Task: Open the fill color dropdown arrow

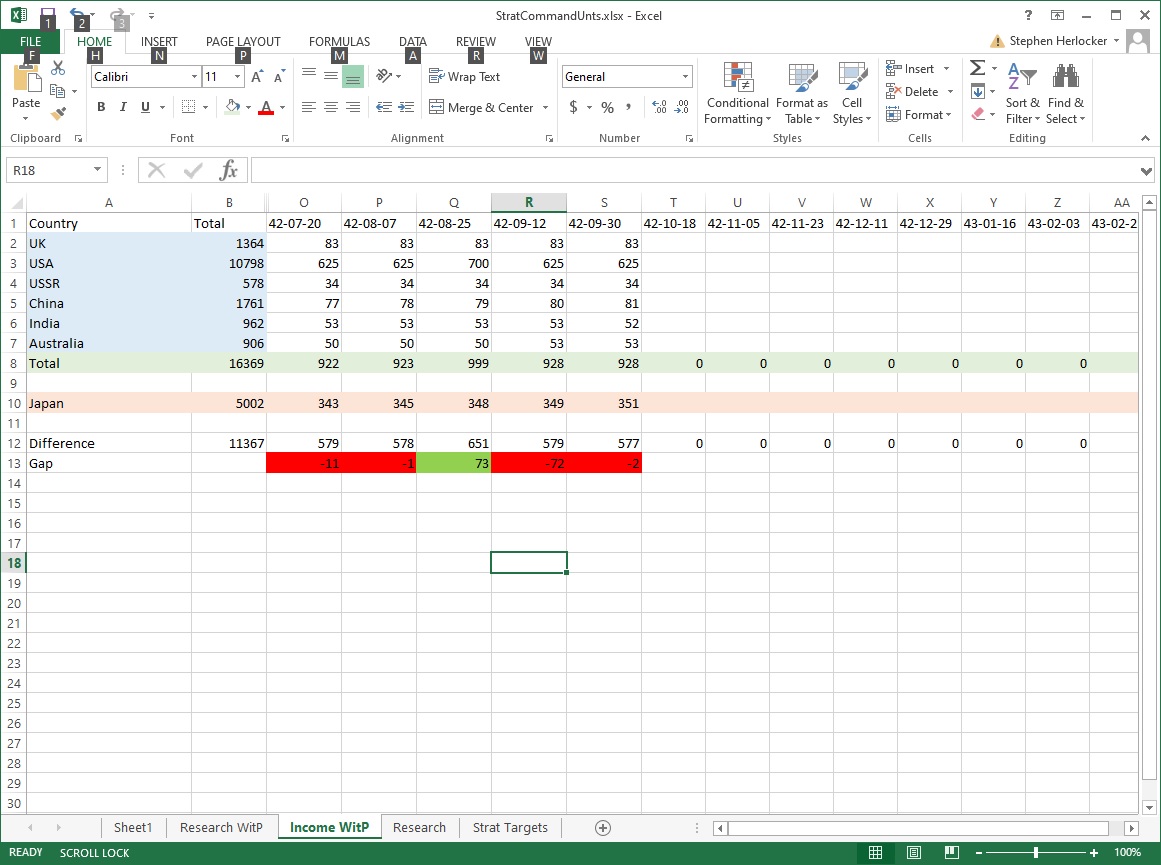Action: pyautogui.click(x=248, y=107)
